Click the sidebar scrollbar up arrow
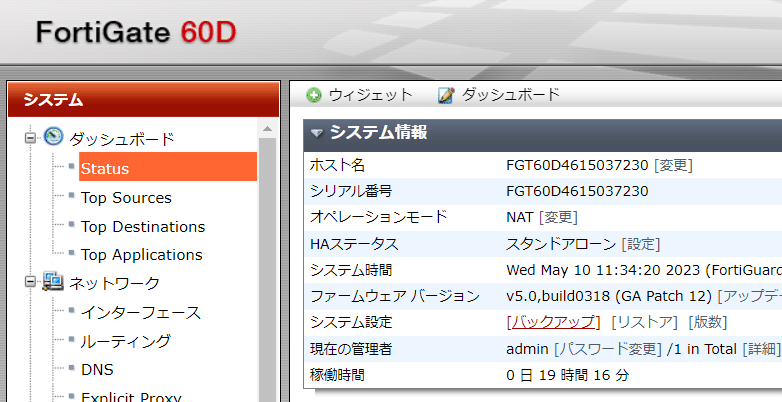The height and width of the screenshot is (402, 782). tap(267, 129)
